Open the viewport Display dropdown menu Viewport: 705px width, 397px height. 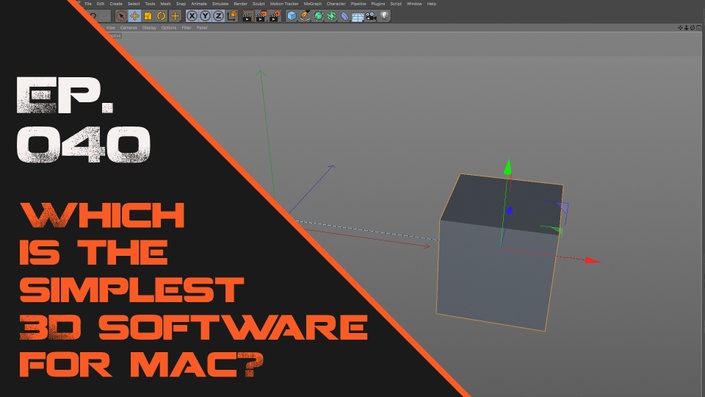[x=149, y=28]
